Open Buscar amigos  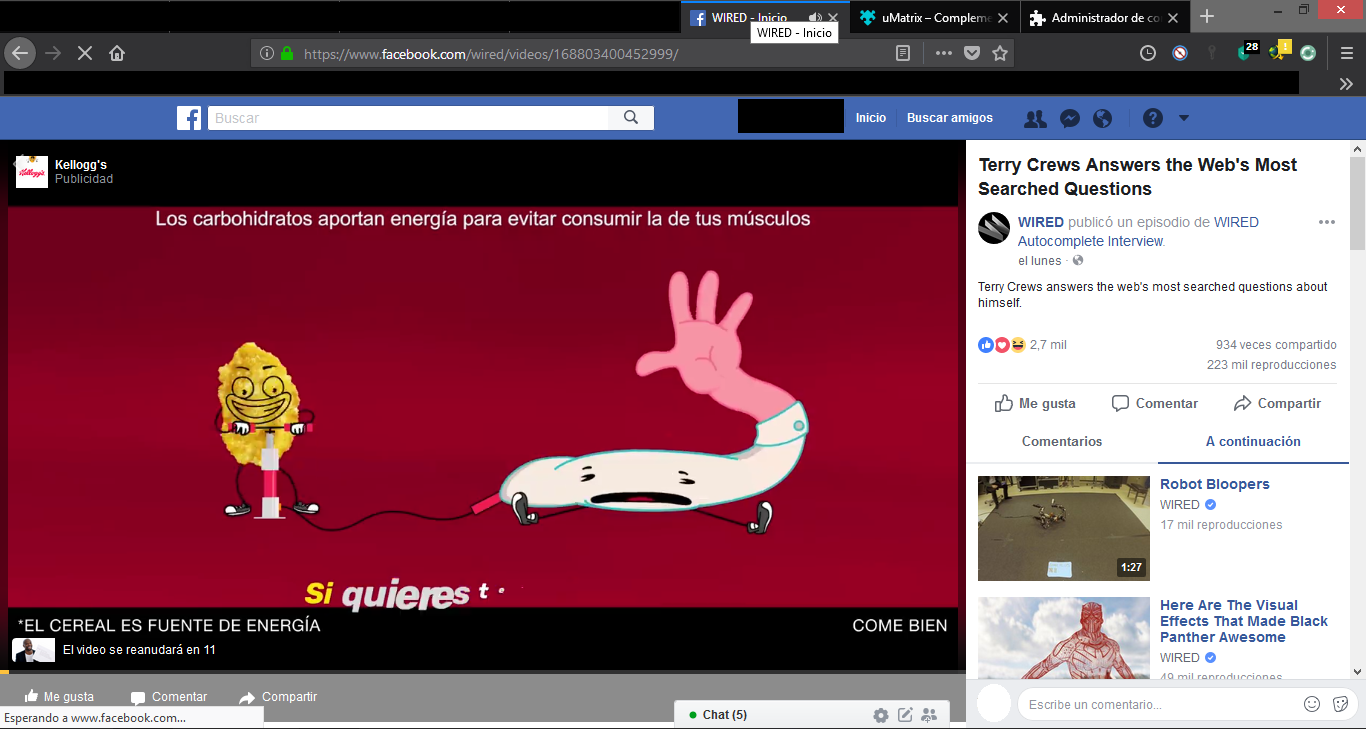point(950,118)
